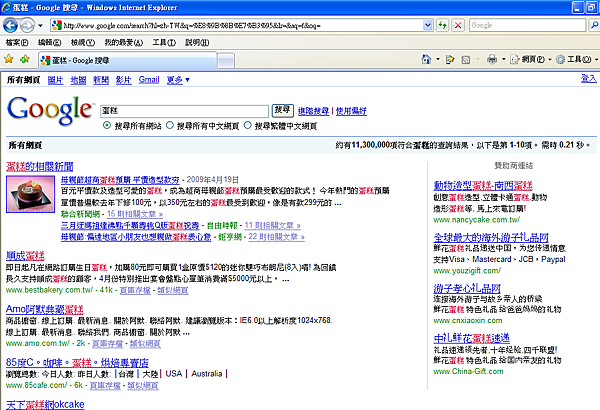Open the 工具(T) menu

164,42
